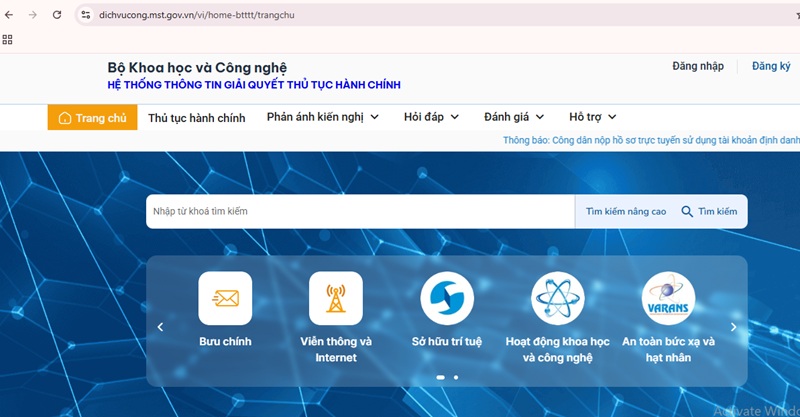Expand the Phản ánh kiến nghị dropdown
Image resolution: width=800 pixels, height=417 pixels.
pos(322,117)
